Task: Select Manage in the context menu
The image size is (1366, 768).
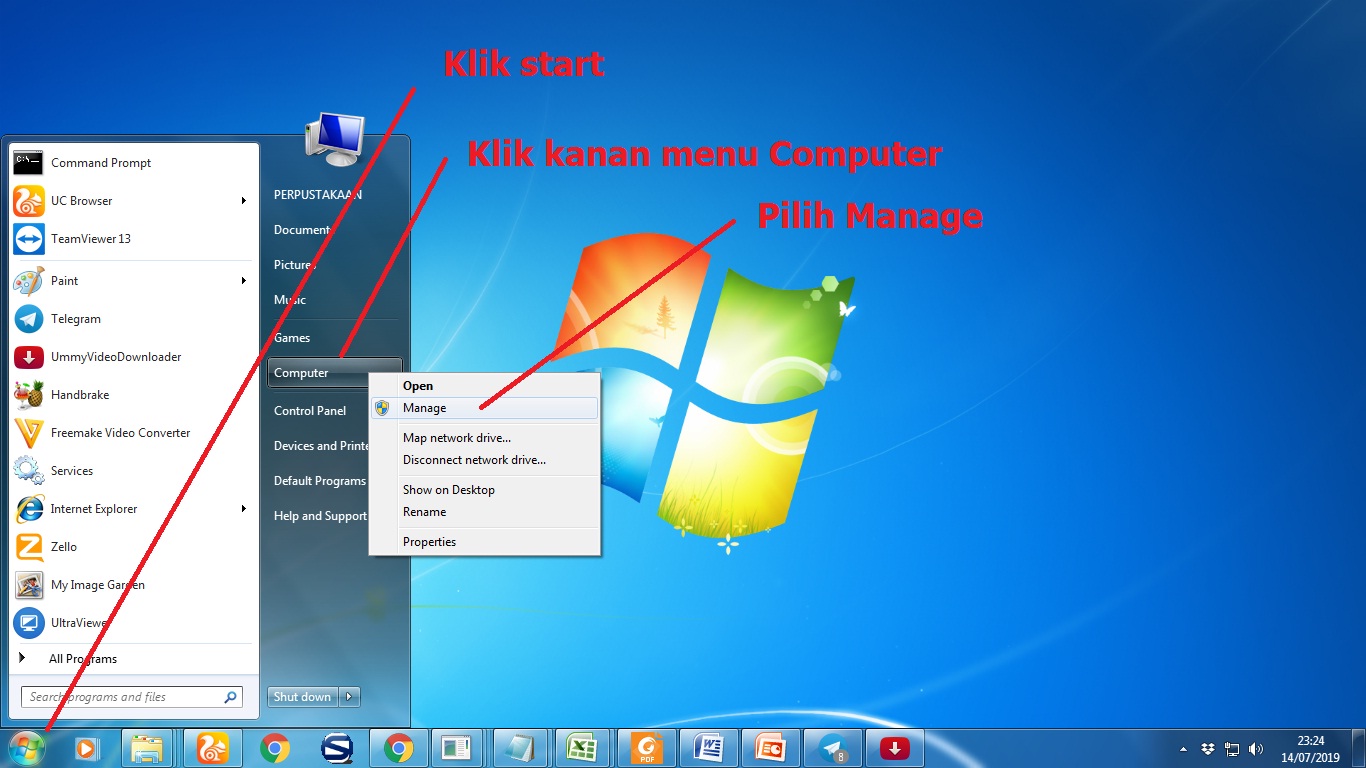Action: tap(484, 408)
